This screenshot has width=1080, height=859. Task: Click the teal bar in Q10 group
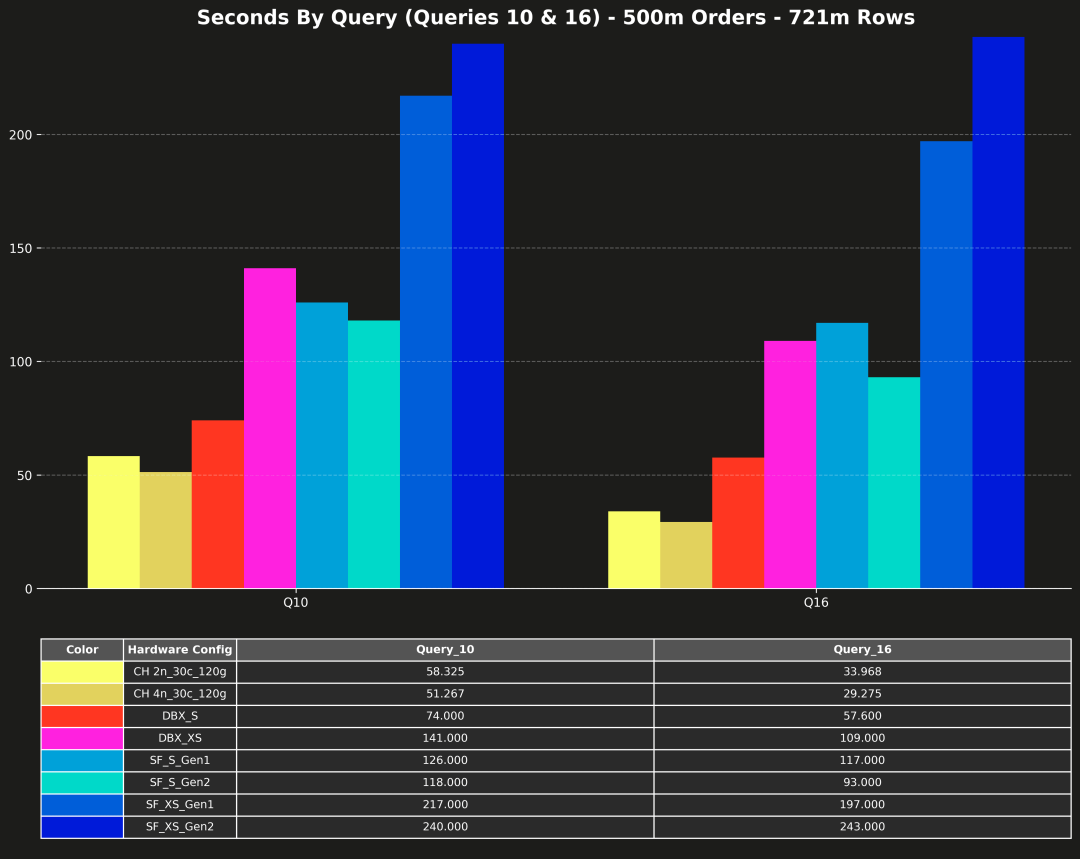pos(374,455)
